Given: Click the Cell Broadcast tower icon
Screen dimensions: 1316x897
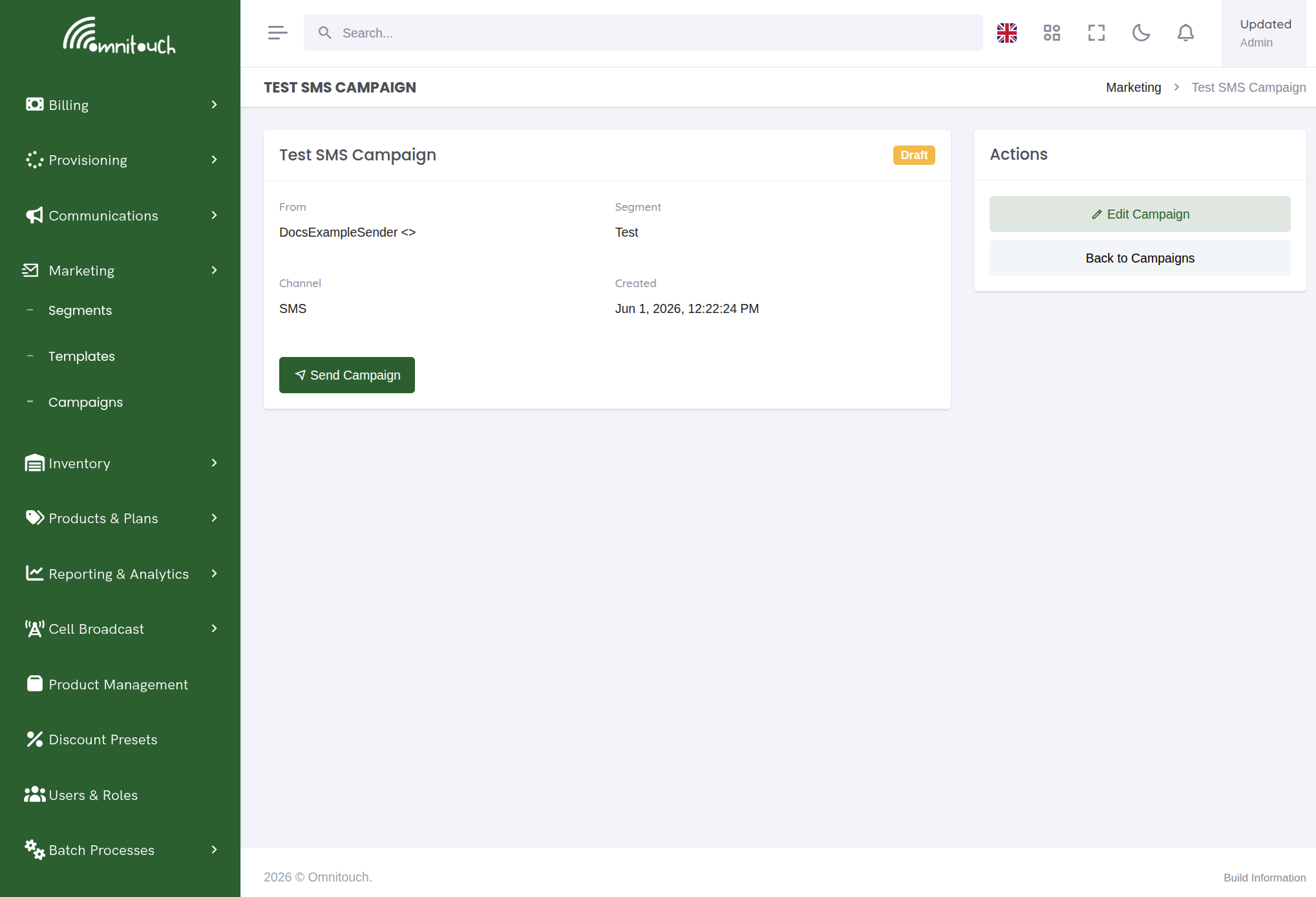Looking at the screenshot, I should [x=34, y=629].
